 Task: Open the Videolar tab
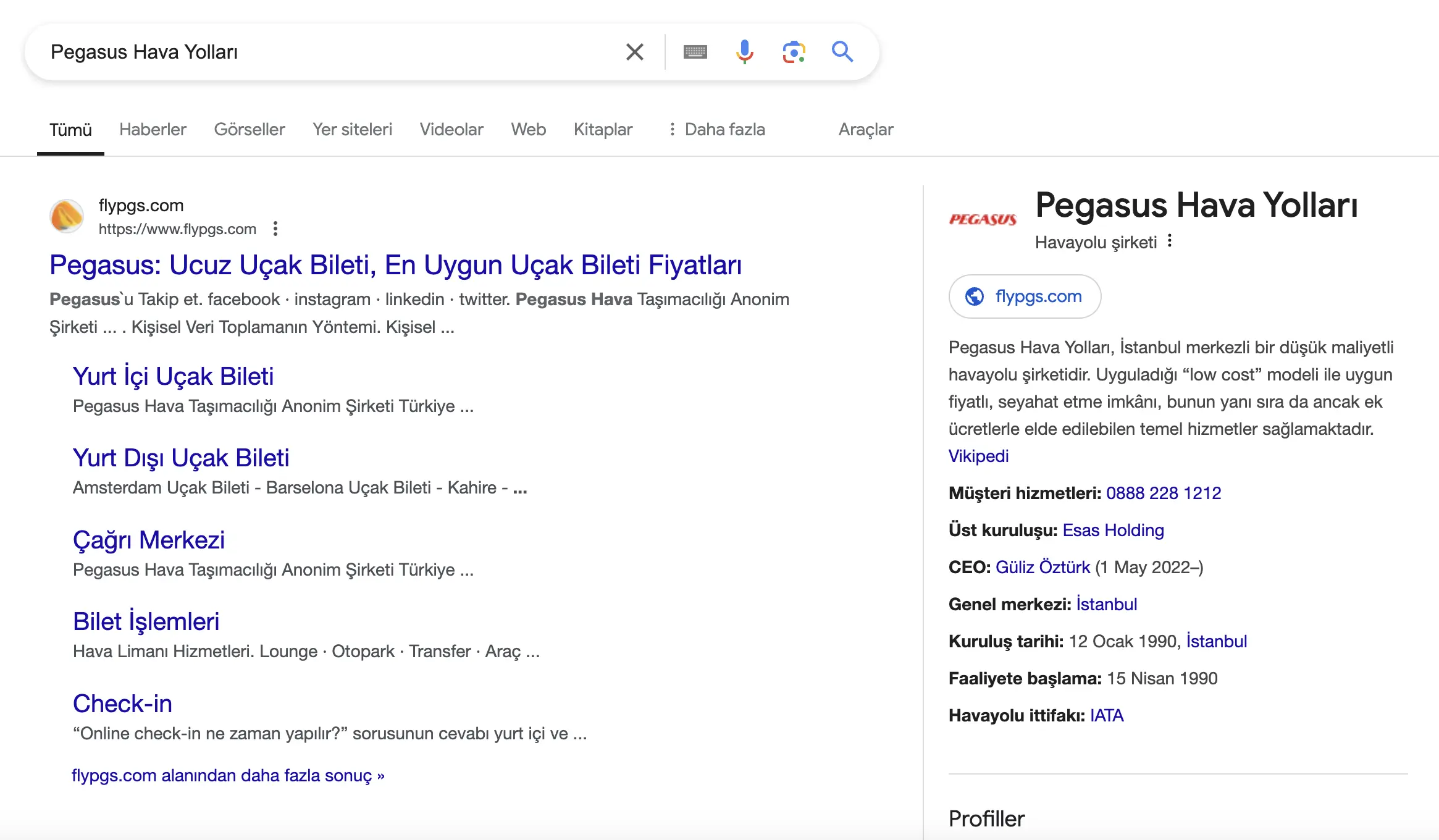(451, 130)
